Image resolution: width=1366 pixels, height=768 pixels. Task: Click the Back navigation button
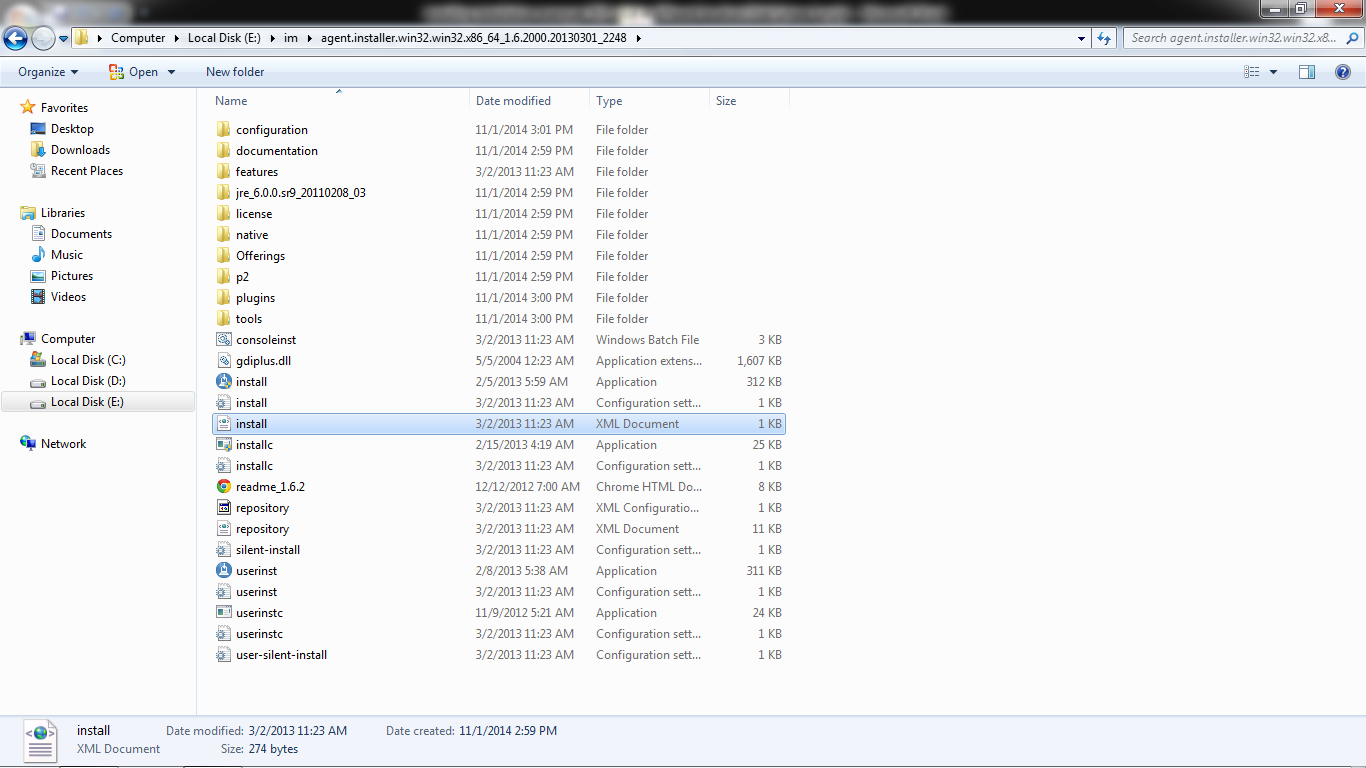[x=15, y=37]
